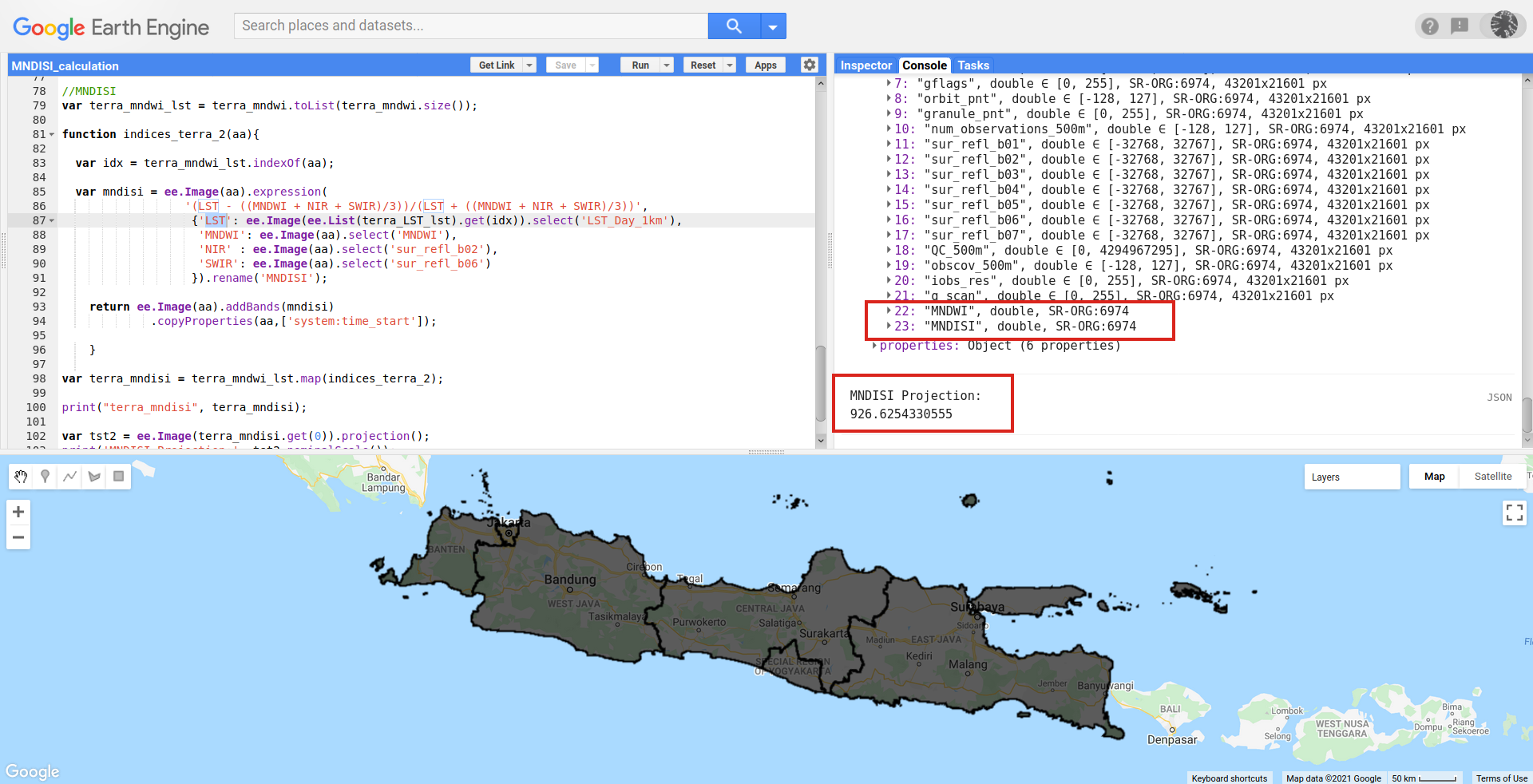
Task: Click the search magnifier button
Action: coord(734,26)
